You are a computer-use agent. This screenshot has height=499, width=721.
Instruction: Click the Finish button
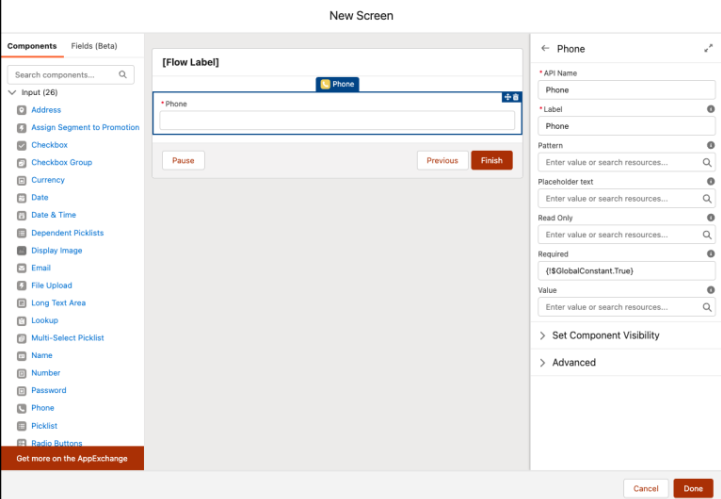492,161
